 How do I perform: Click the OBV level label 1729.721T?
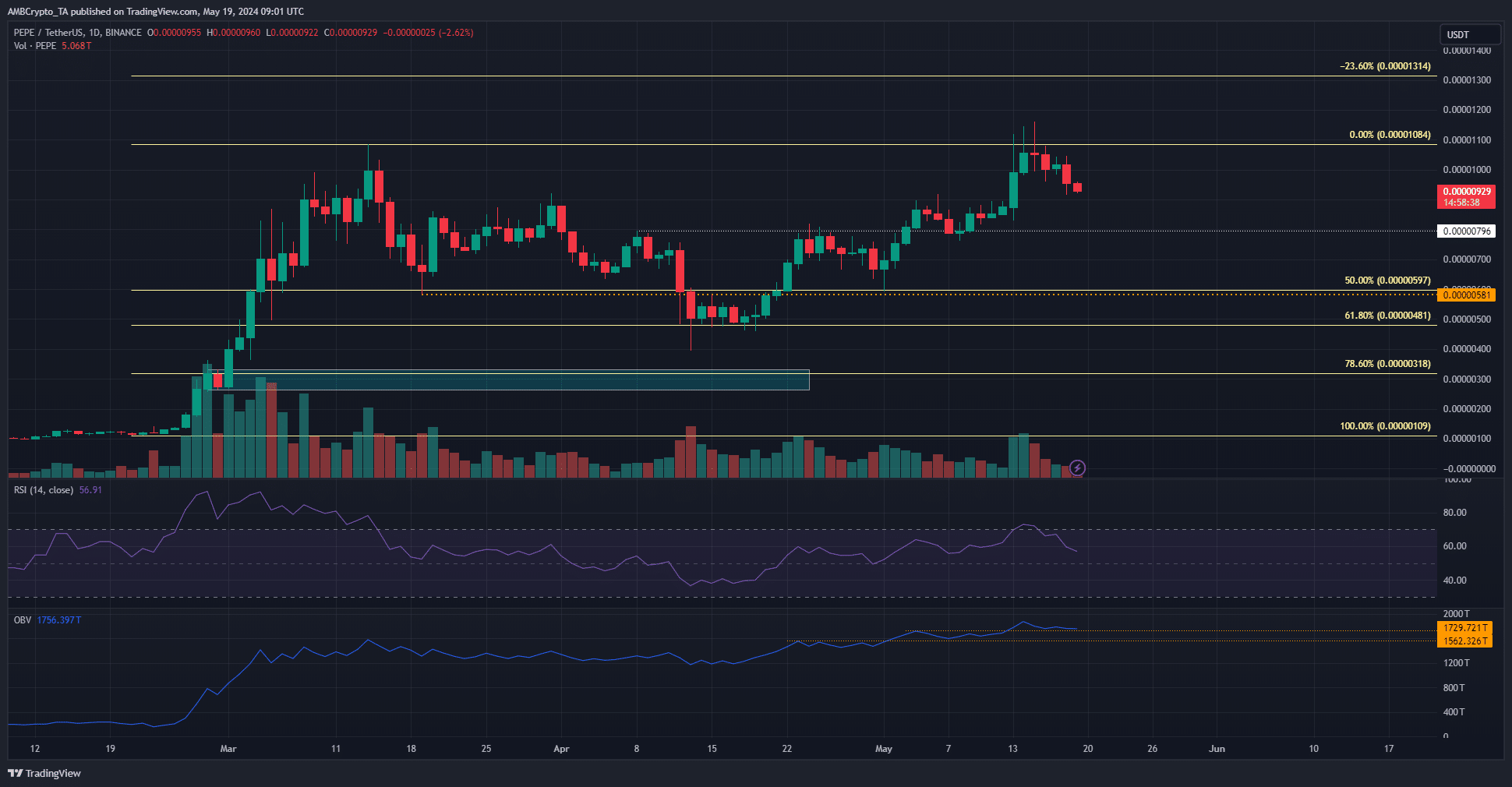click(1465, 627)
